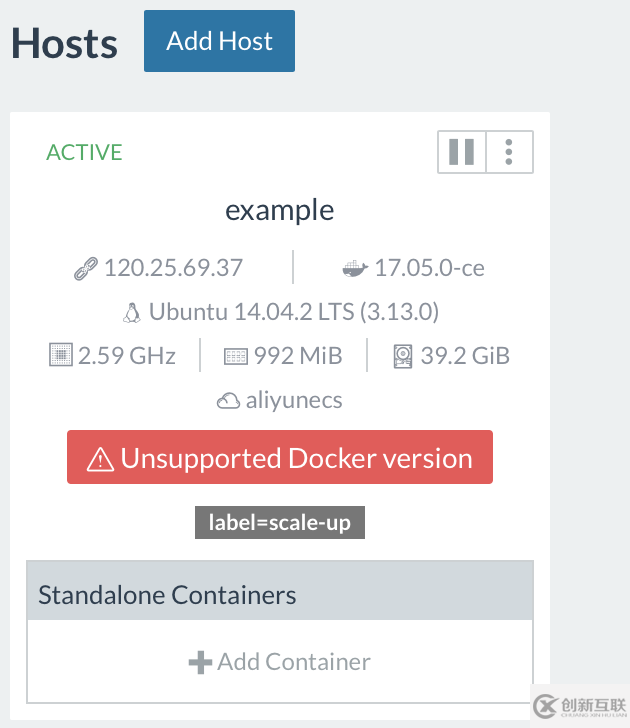Open the host more-actions menu
The width and height of the screenshot is (630, 728).
(509, 152)
